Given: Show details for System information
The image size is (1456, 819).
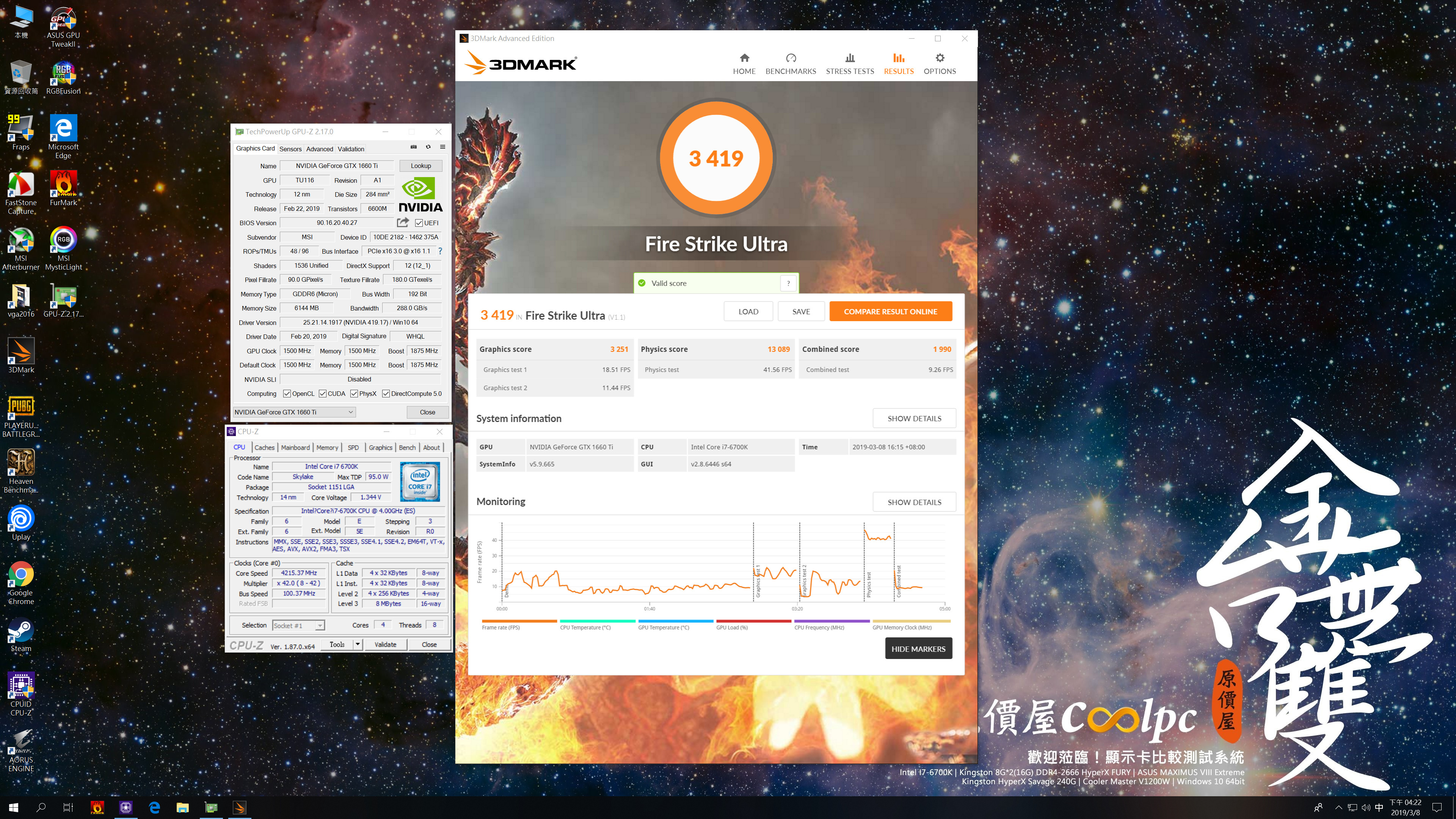Looking at the screenshot, I should coord(914,418).
